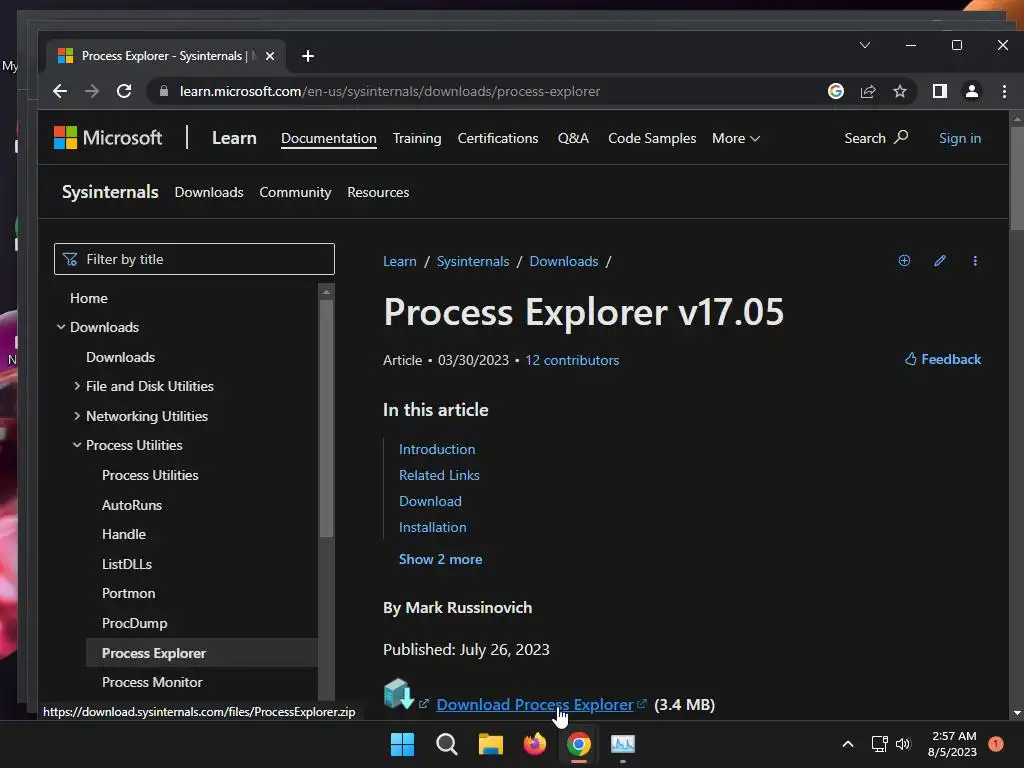
Task: Open File Explorer from taskbar
Action: pyautogui.click(x=490, y=744)
